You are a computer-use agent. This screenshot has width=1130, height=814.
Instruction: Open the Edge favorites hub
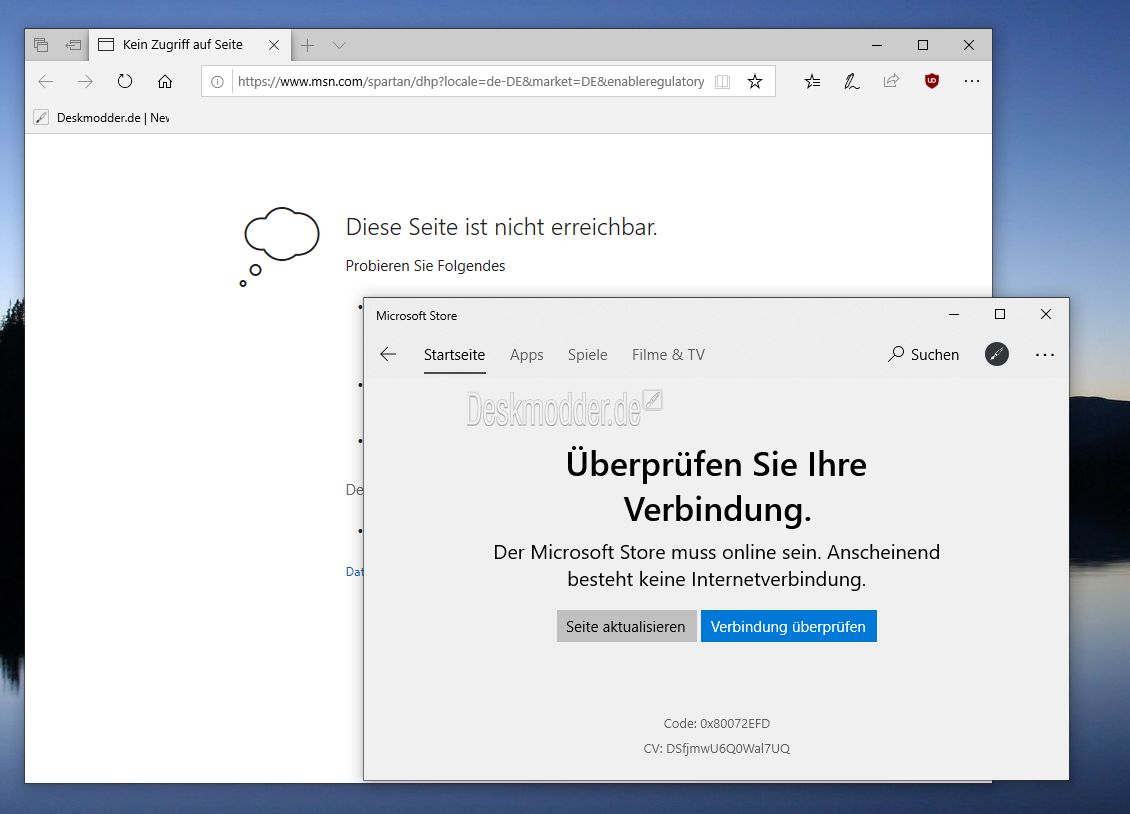(812, 81)
